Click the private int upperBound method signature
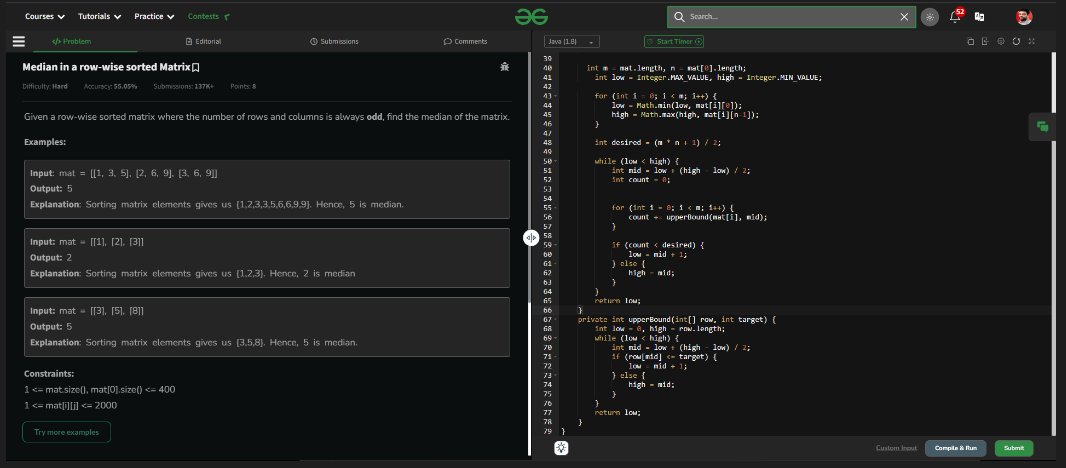 (x=676, y=319)
